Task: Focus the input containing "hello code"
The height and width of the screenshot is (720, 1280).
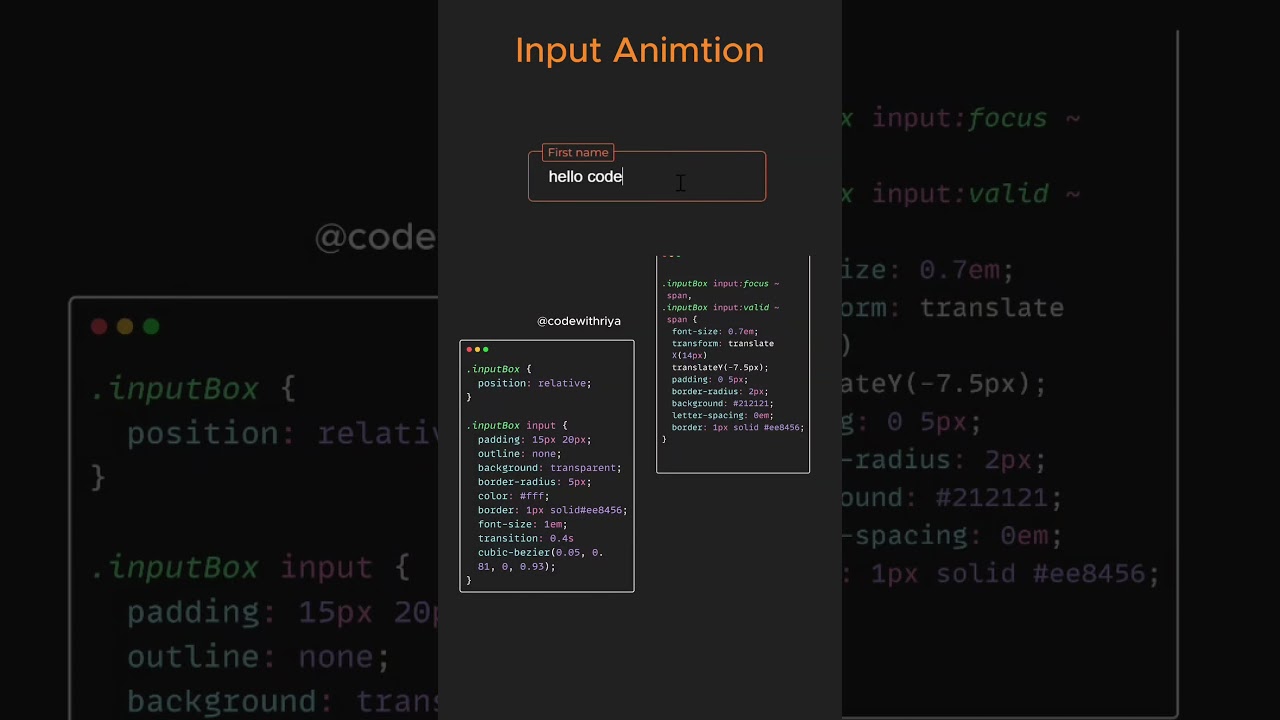Action: click(x=647, y=177)
